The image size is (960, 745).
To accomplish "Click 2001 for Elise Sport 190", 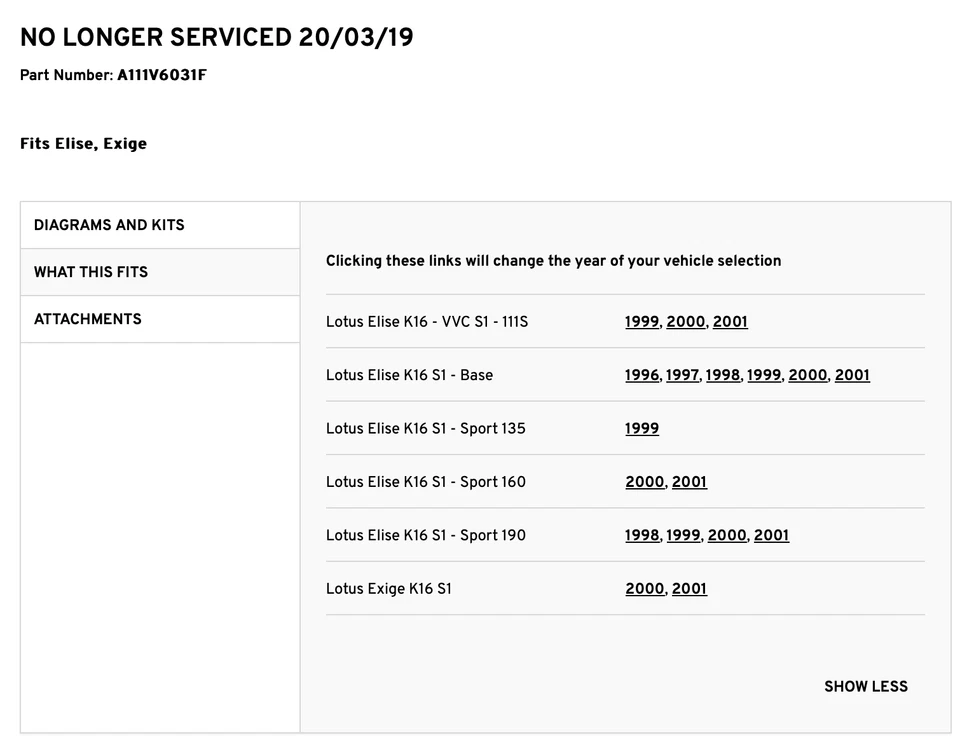I will tap(771, 535).
